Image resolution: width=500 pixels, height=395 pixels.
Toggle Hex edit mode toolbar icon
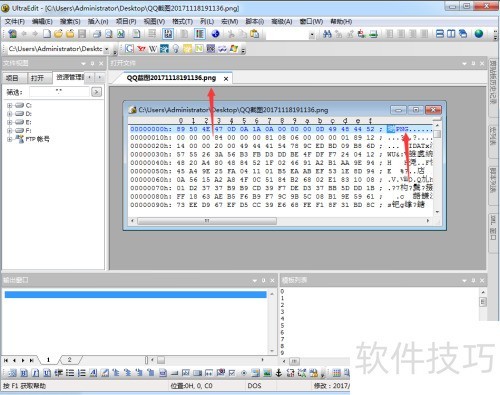tap(168, 34)
